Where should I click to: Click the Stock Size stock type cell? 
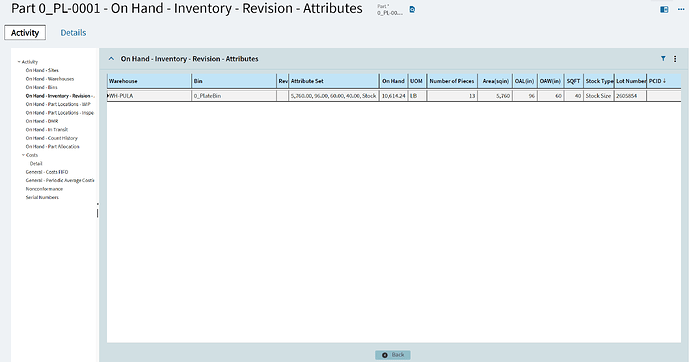599,96
